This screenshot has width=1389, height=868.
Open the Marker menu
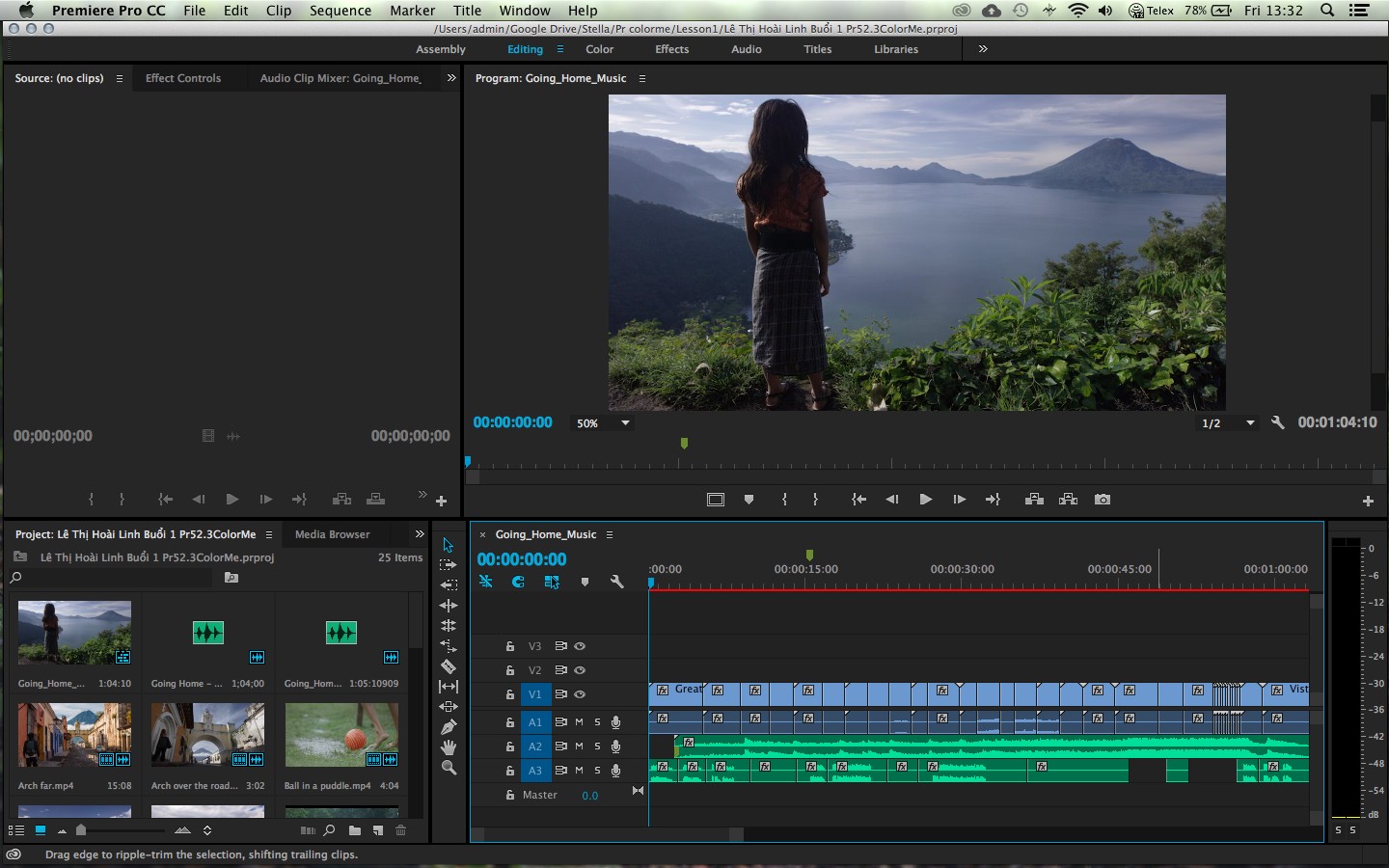413,11
